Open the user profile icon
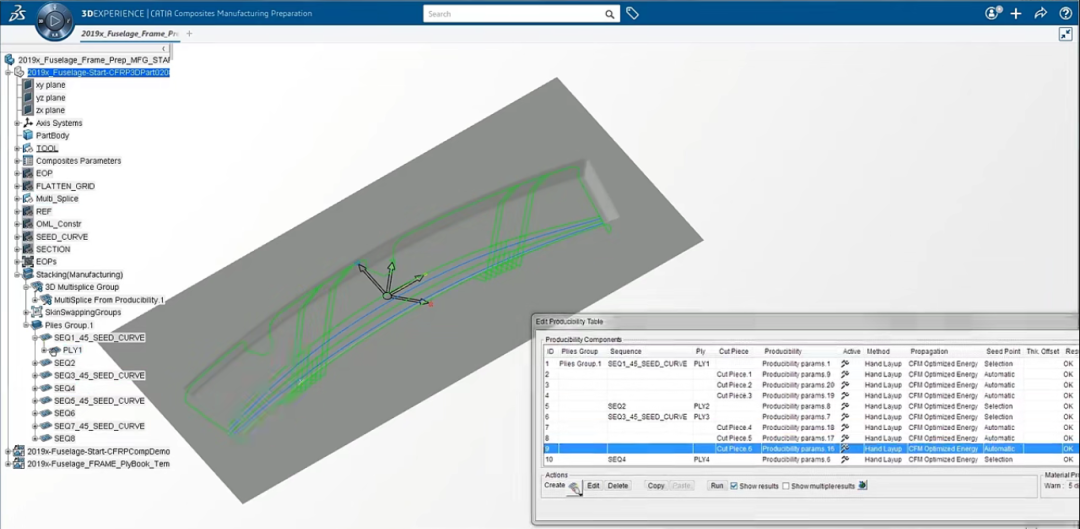 pos(993,13)
